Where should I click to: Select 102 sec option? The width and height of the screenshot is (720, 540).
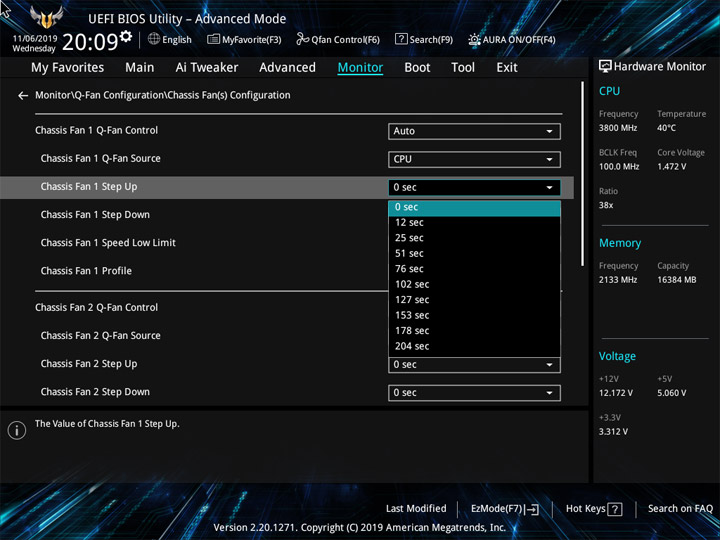[474, 284]
